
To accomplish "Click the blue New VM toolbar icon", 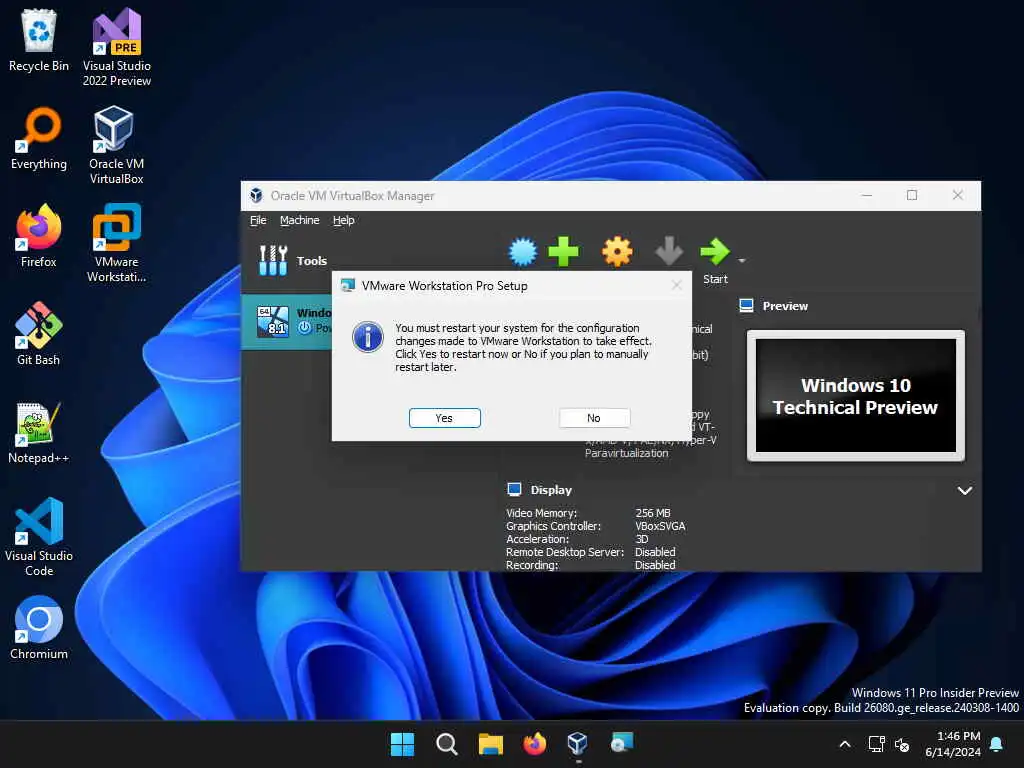I will pos(522,251).
